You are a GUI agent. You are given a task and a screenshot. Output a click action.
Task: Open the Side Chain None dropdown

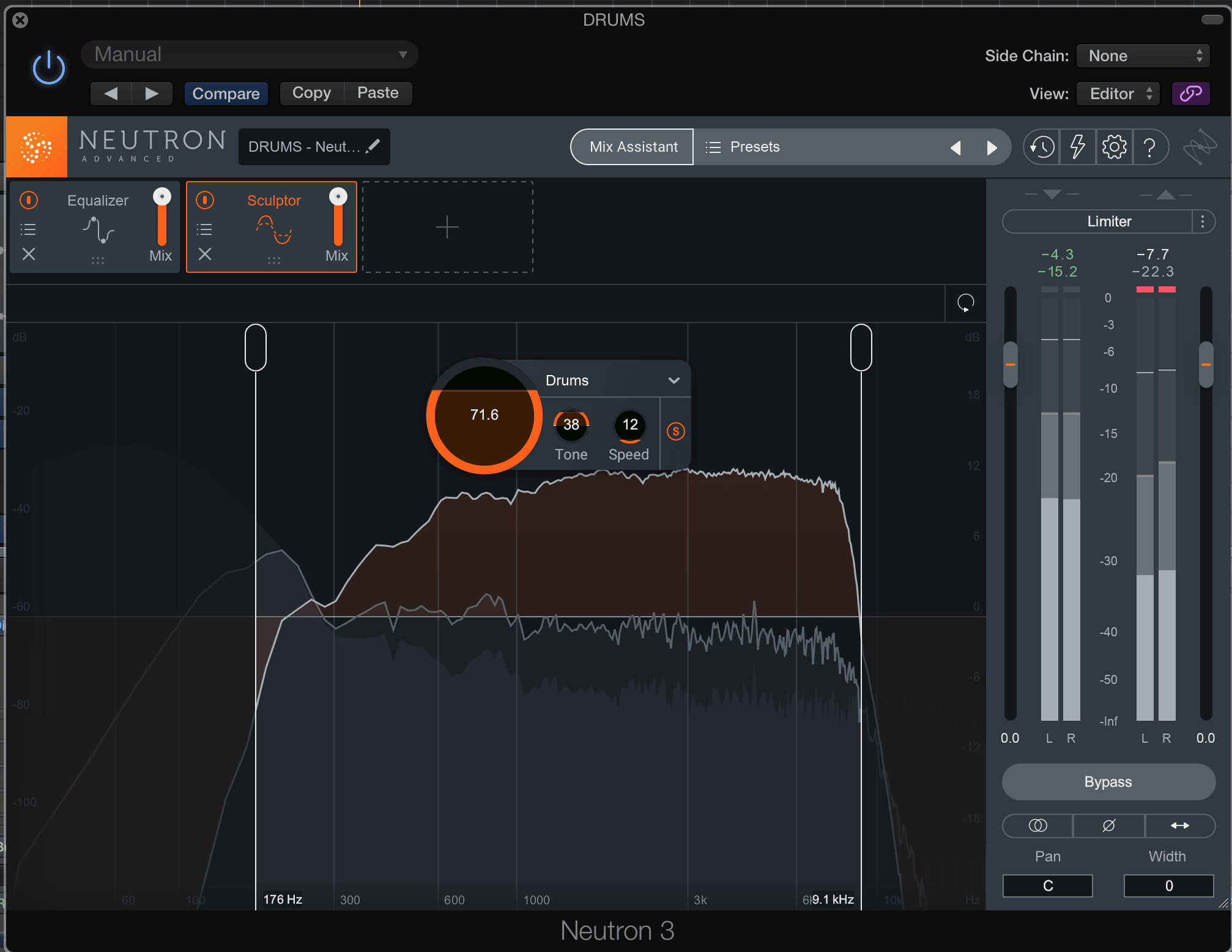point(1143,56)
